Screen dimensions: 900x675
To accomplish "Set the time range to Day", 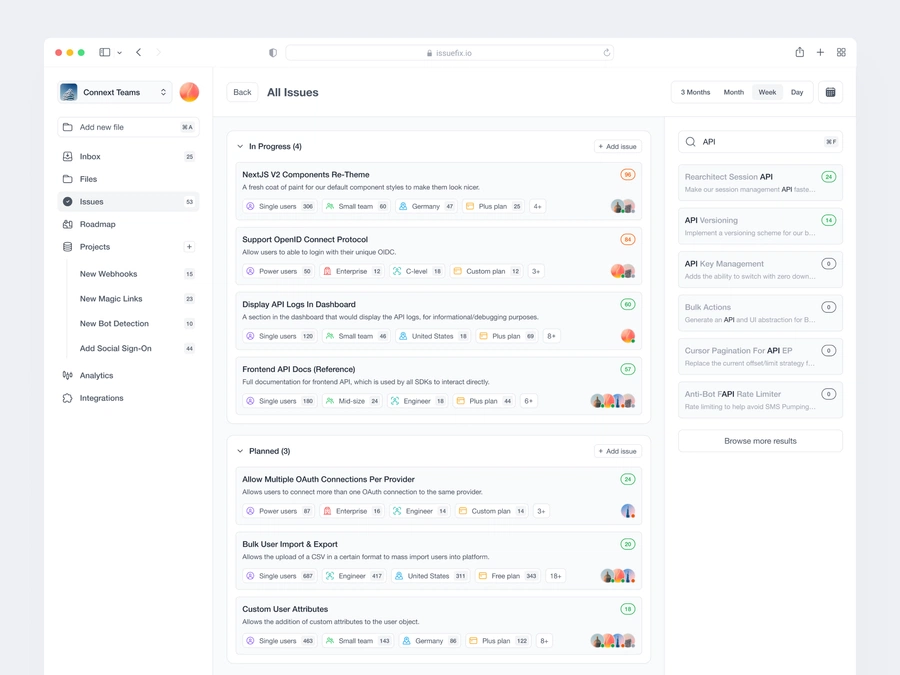I will tap(797, 92).
